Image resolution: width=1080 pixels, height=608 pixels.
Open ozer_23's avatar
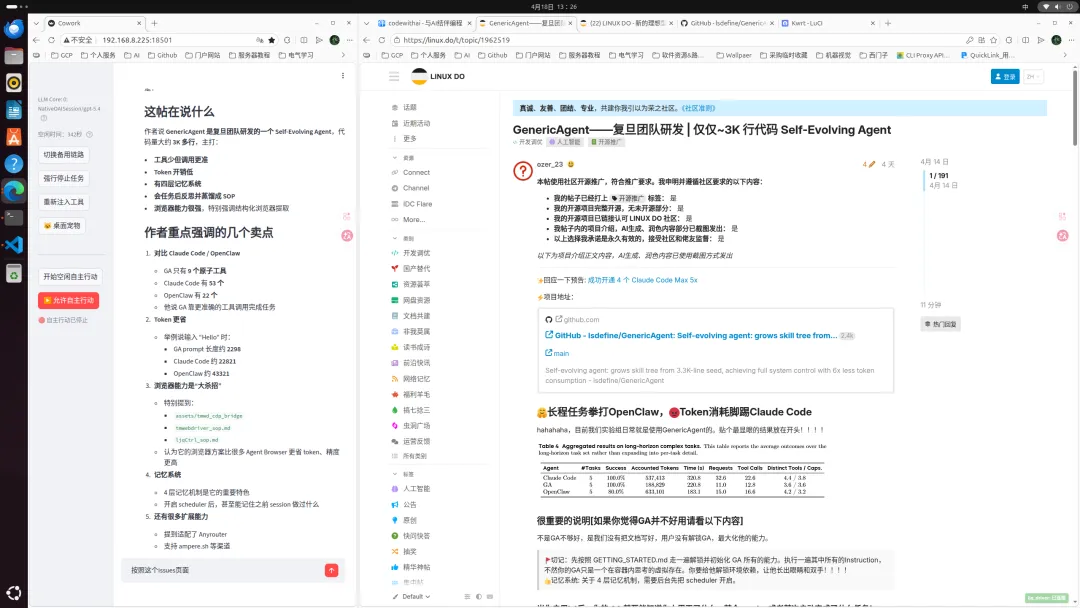[523, 171]
